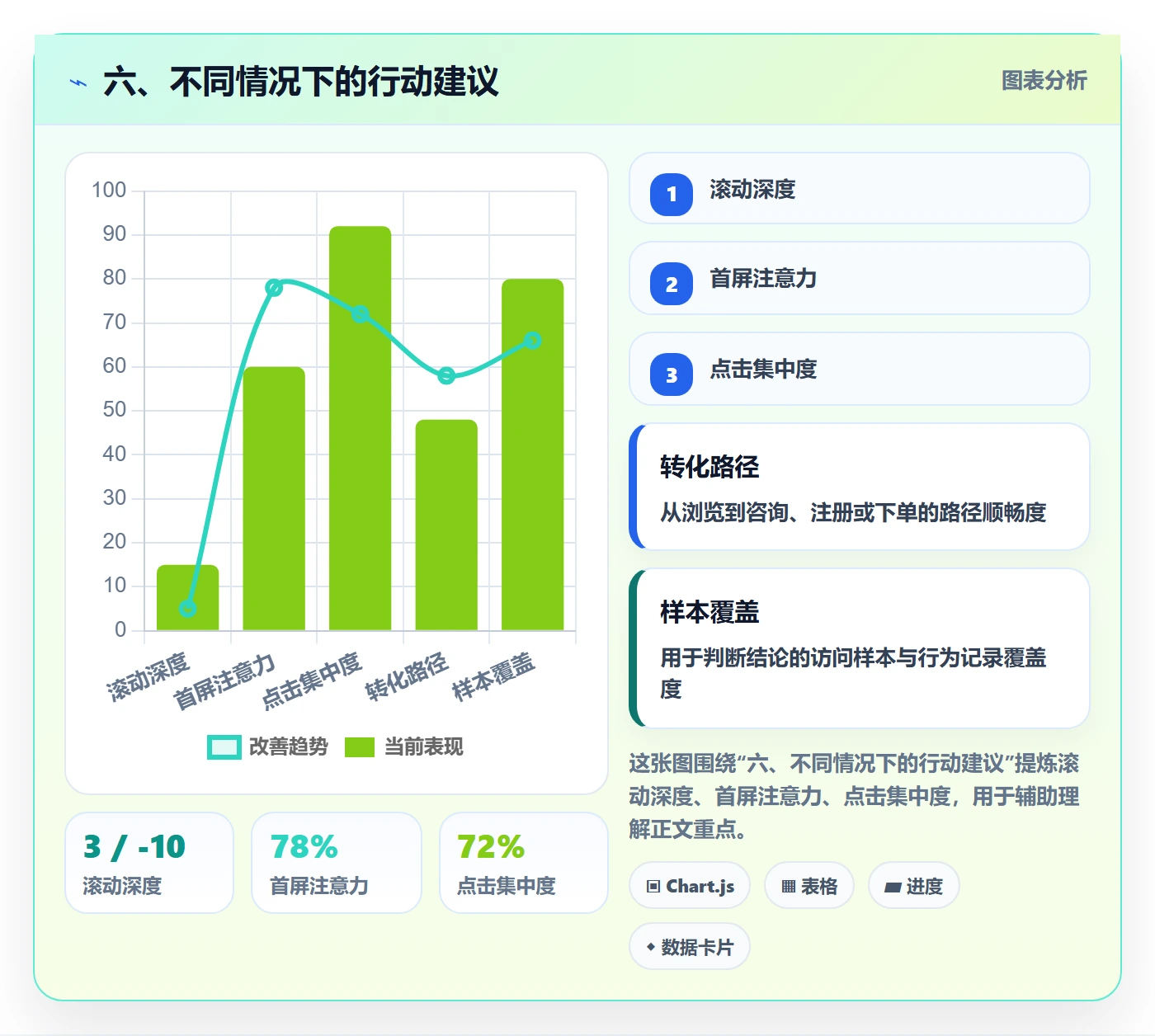Toggle the 改善趋势 legend swatch
Viewport: 1155px width, 1036px height.
click(224, 746)
